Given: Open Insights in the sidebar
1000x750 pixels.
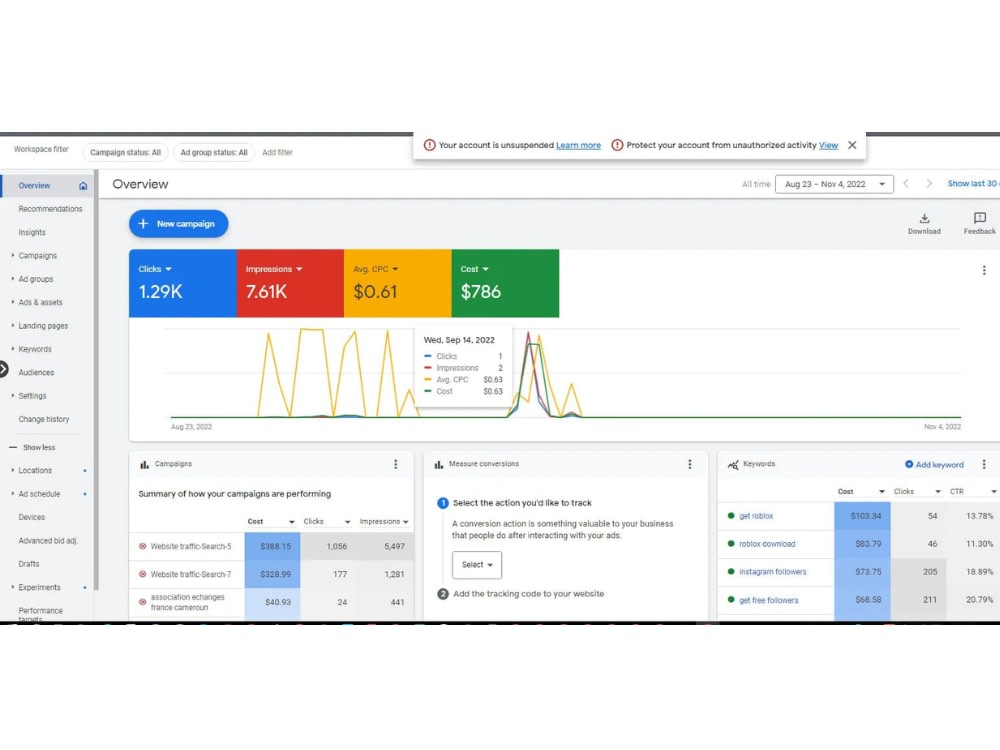Looking at the screenshot, I should coord(32,233).
